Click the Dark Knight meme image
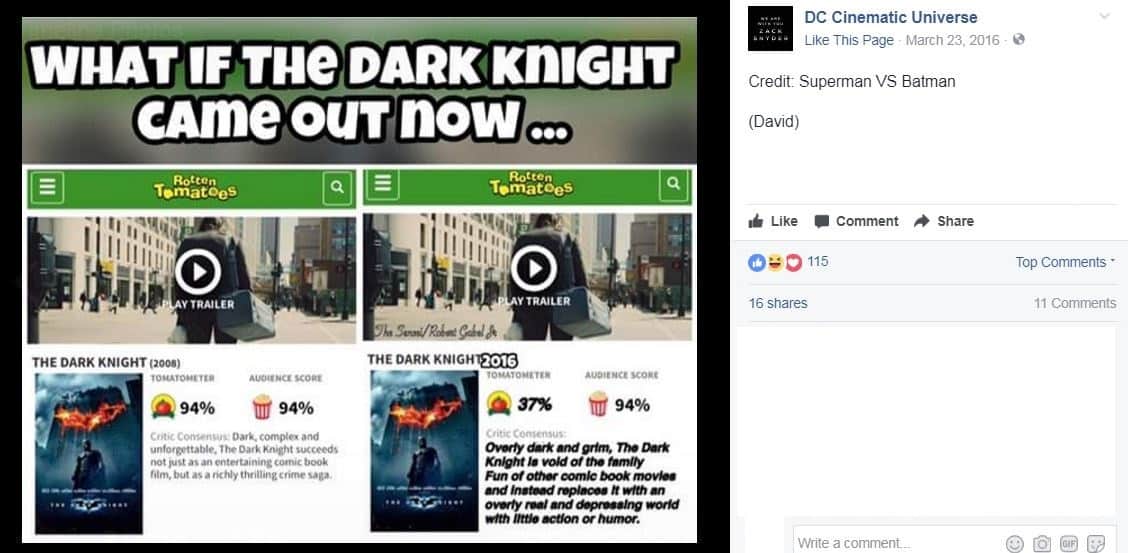This screenshot has height=553, width=1128. click(x=359, y=280)
